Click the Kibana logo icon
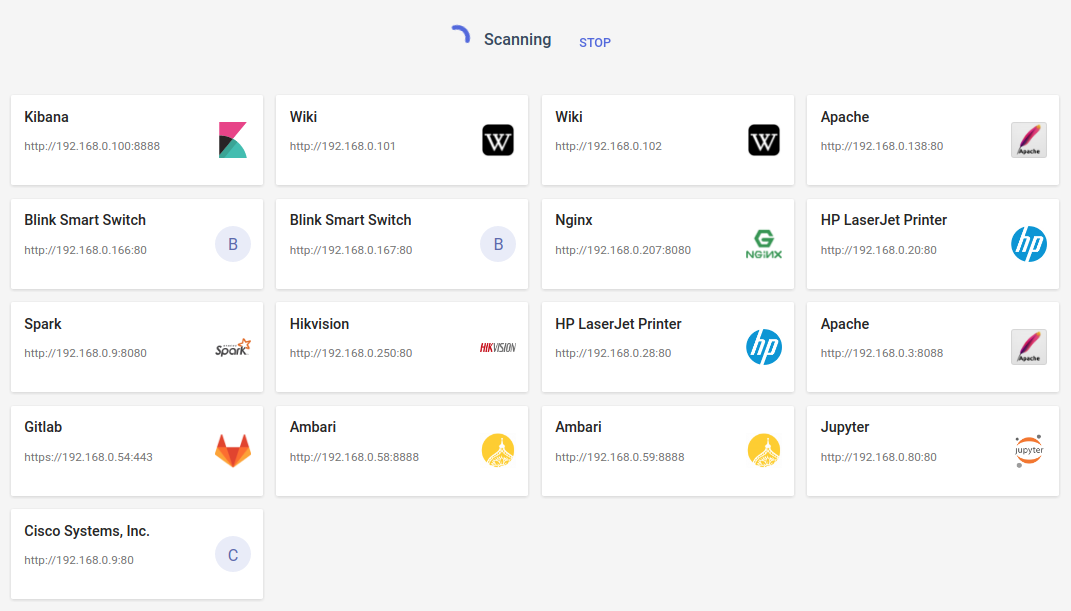1071x611 pixels. [x=233, y=140]
